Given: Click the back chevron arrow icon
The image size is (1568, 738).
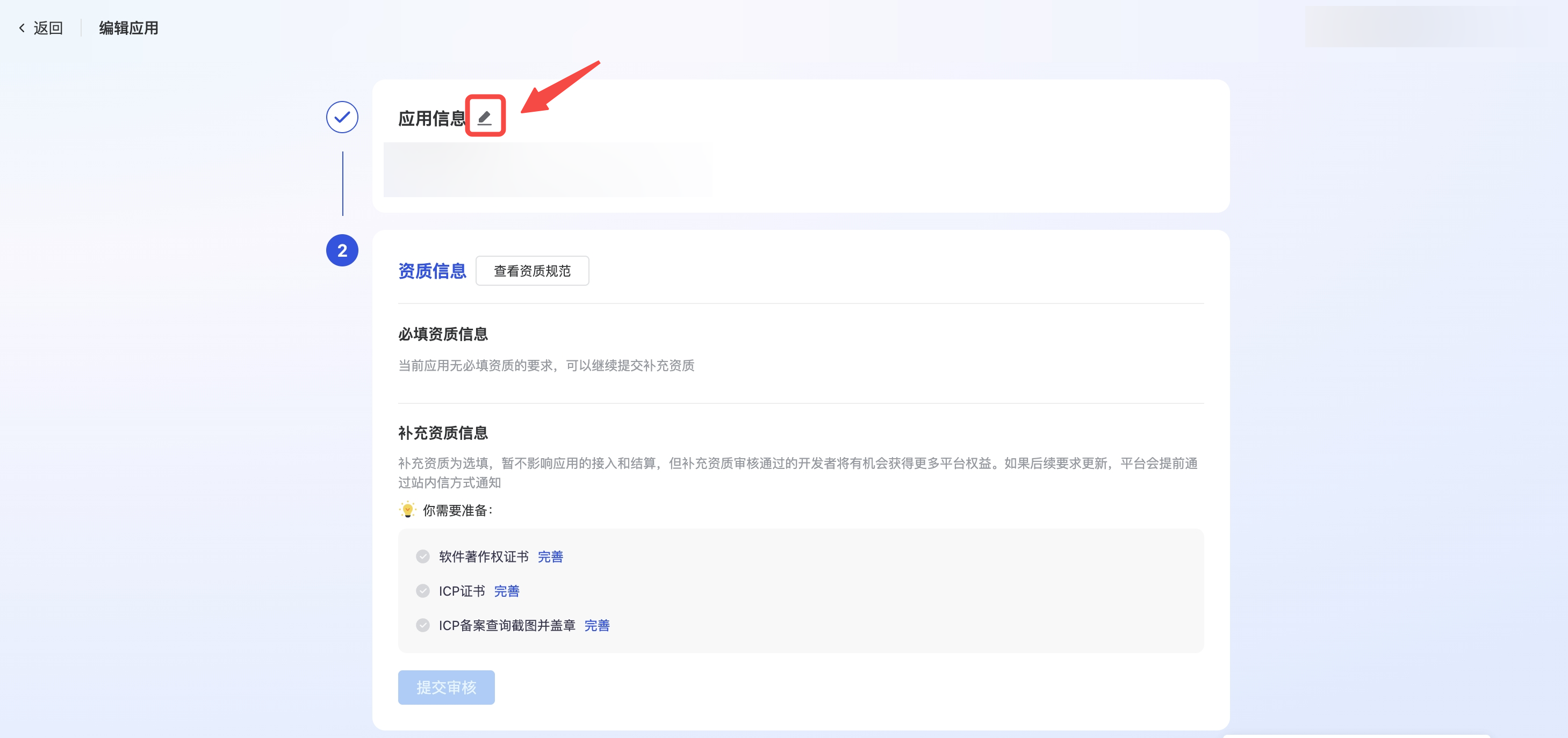Looking at the screenshot, I should coord(22,28).
